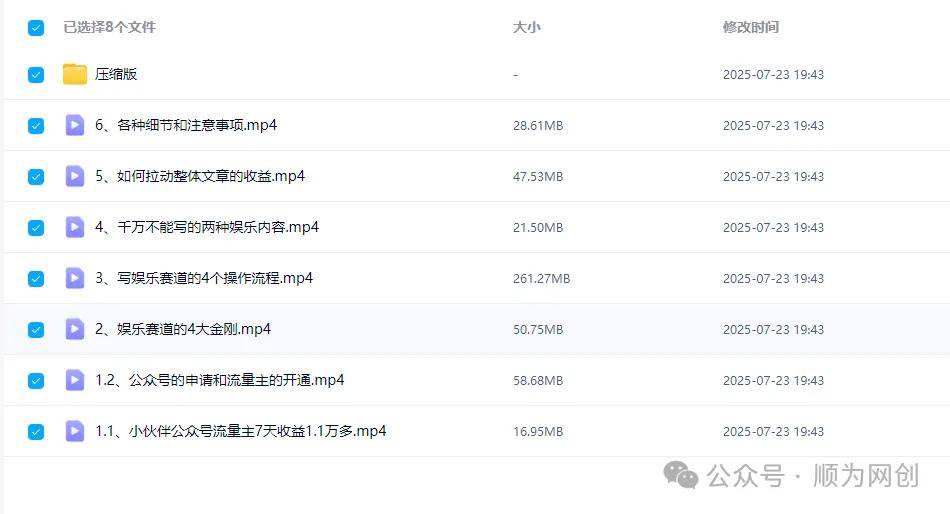Sort files by 大小 column header
Screen dimensions: 950x514
pyautogui.click(x=526, y=27)
